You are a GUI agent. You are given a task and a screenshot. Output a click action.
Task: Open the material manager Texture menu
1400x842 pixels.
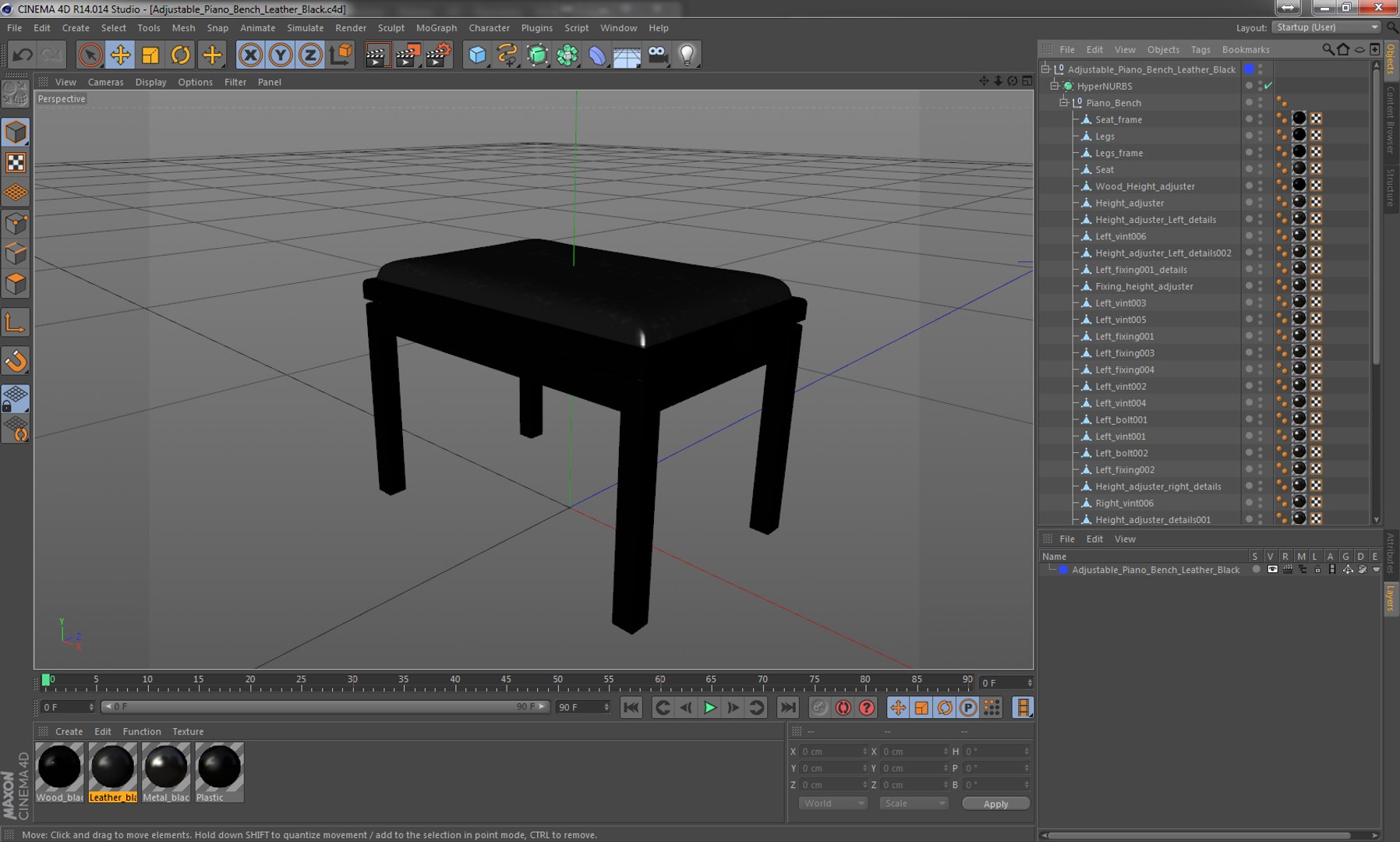[188, 731]
